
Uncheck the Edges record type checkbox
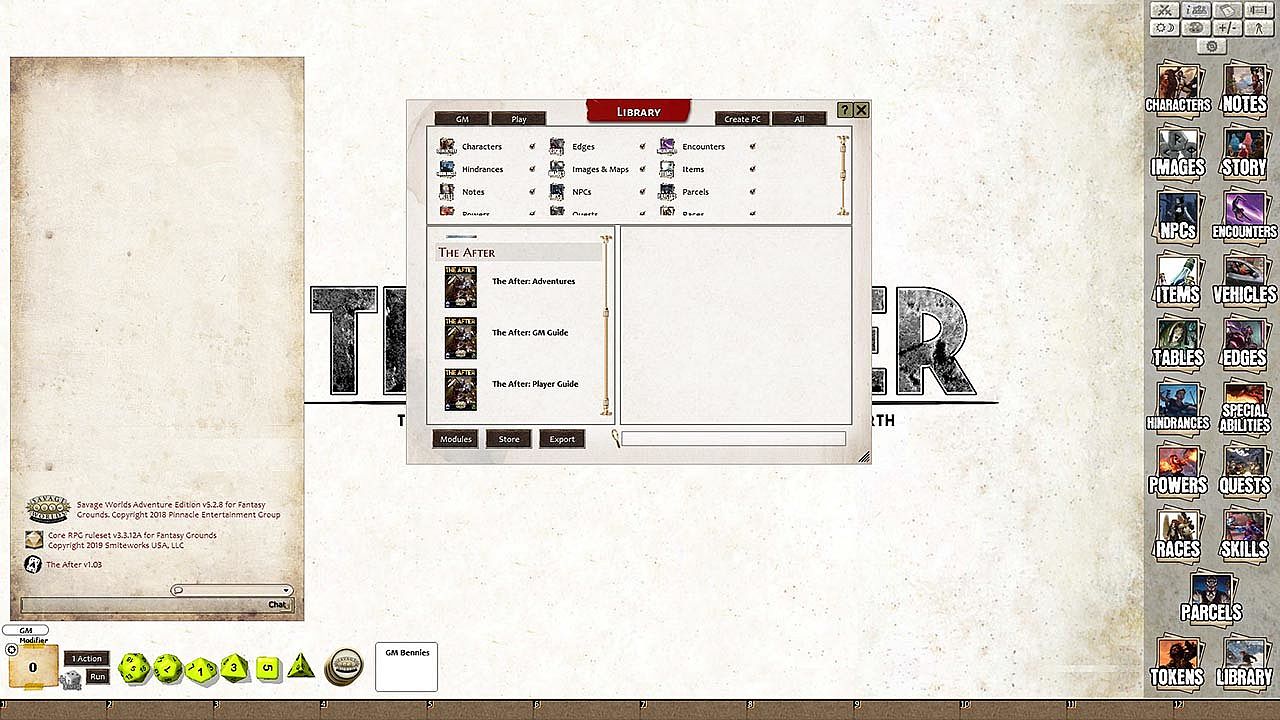click(x=642, y=147)
